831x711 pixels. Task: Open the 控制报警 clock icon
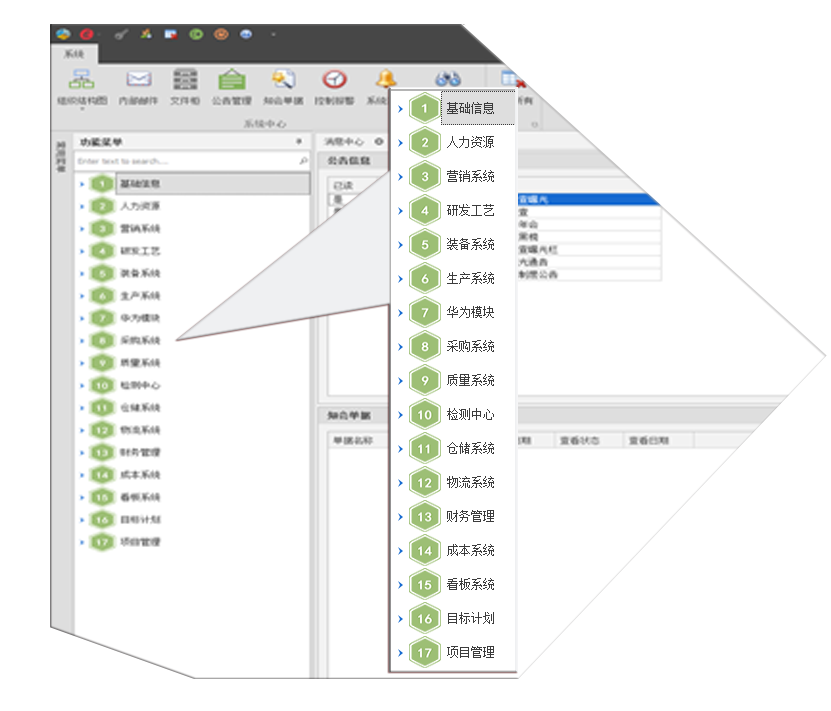(x=334, y=80)
